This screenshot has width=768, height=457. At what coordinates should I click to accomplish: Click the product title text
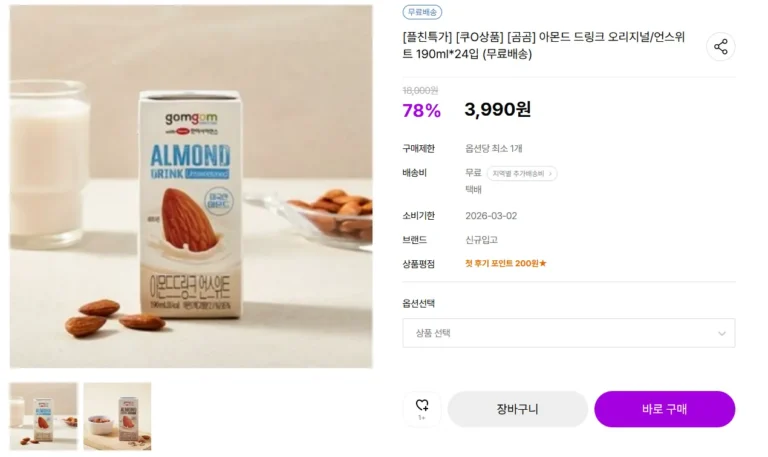(x=545, y=46)
